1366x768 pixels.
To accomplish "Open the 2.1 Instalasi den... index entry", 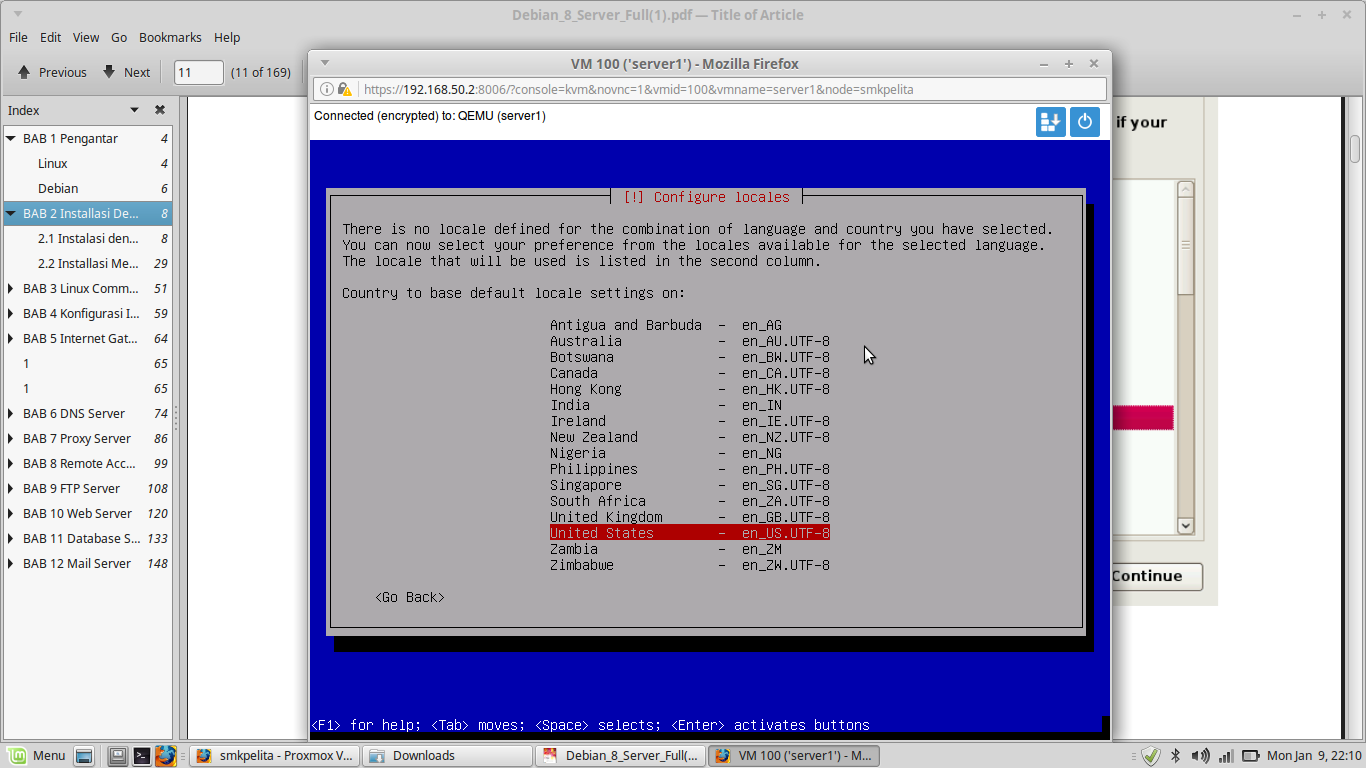I will pos(88,238).
